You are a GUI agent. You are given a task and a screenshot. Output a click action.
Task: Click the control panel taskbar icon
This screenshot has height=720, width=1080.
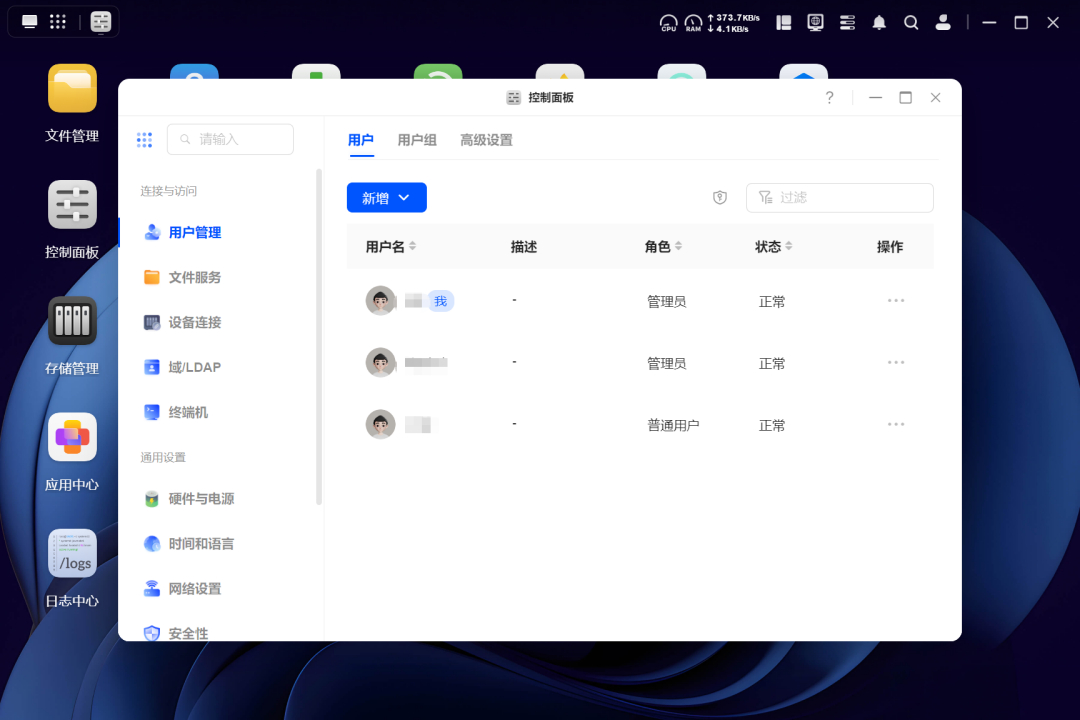pos(101,22)
